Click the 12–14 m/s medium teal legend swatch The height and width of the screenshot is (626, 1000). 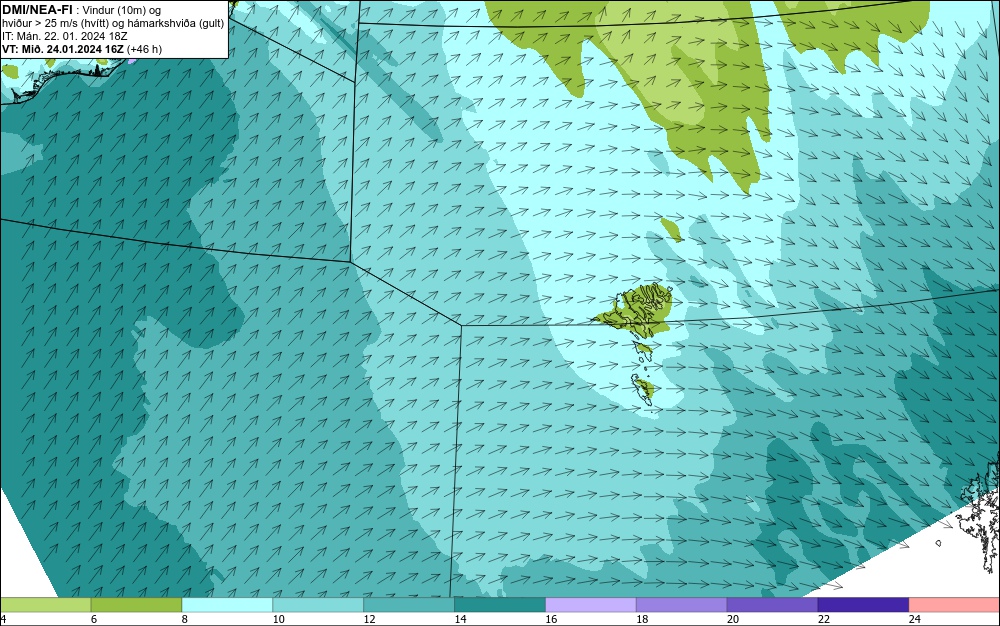[409, 605]
